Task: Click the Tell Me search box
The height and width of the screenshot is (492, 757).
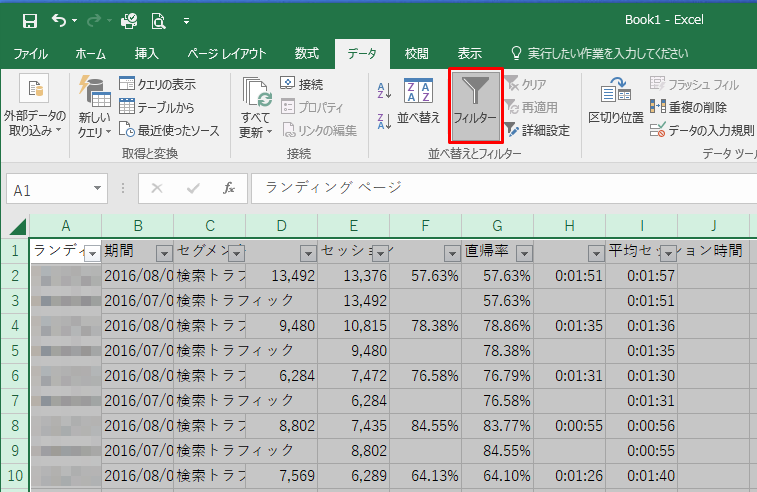Action: [600, 54]
